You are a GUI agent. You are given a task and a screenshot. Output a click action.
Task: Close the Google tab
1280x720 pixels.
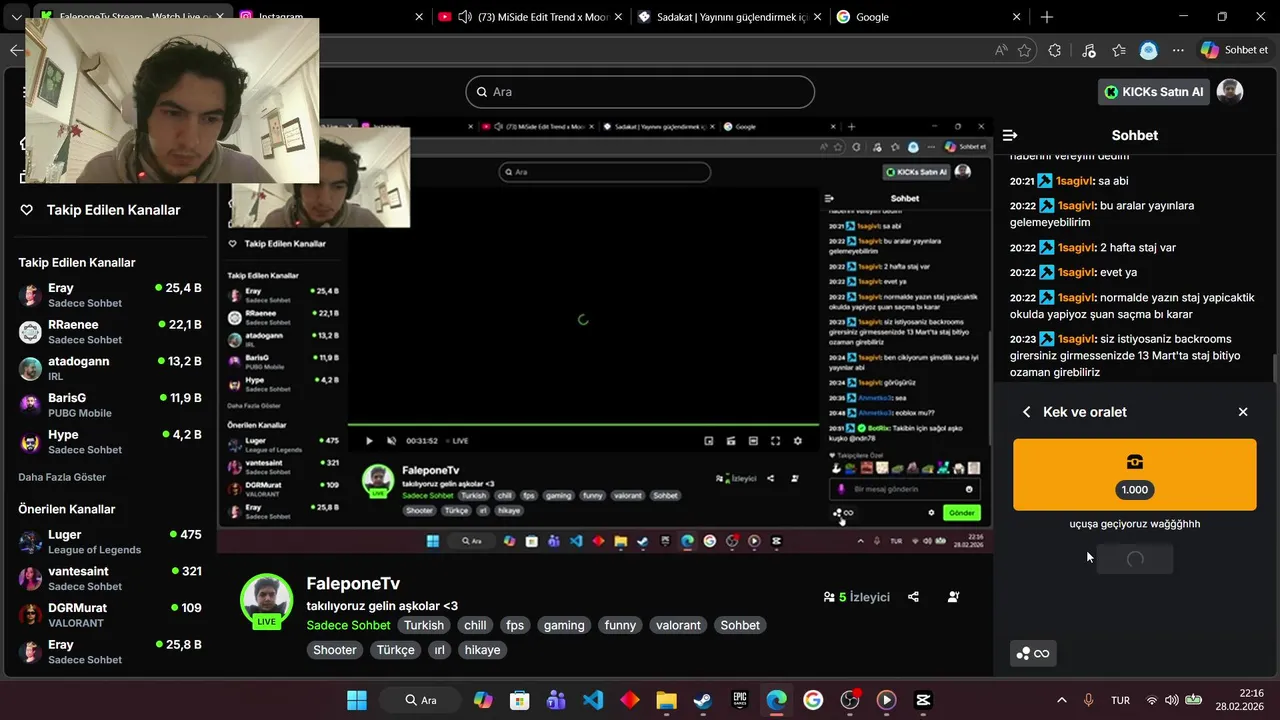(1017, 17)
